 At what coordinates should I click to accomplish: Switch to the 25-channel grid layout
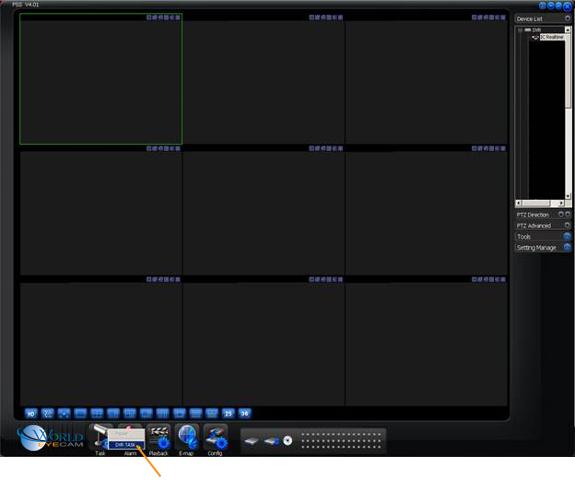(228, 413)
